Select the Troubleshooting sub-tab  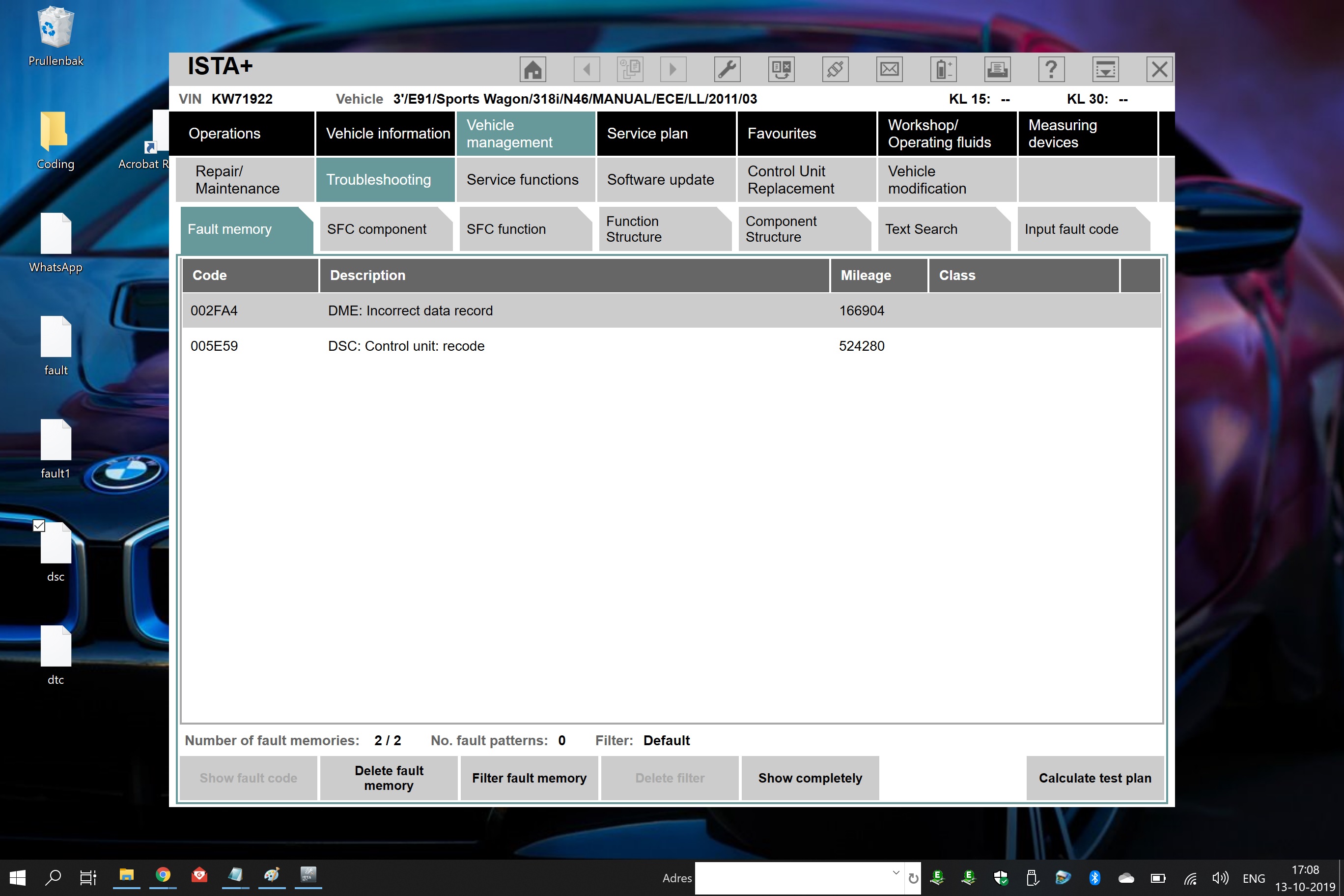pyautogui.click(x=385, y=180)
